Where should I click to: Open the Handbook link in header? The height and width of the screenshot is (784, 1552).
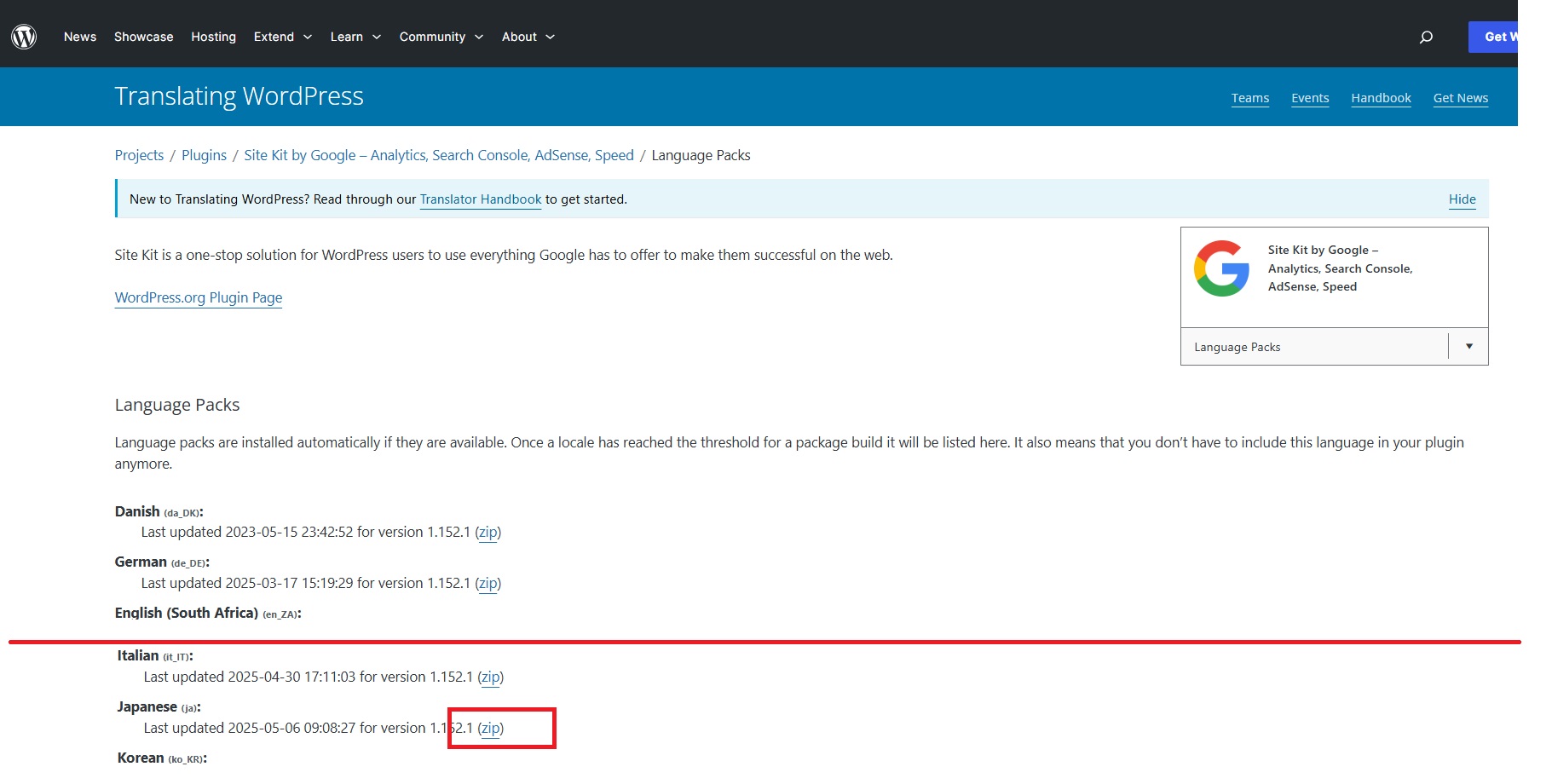[x=1381, y=98]
